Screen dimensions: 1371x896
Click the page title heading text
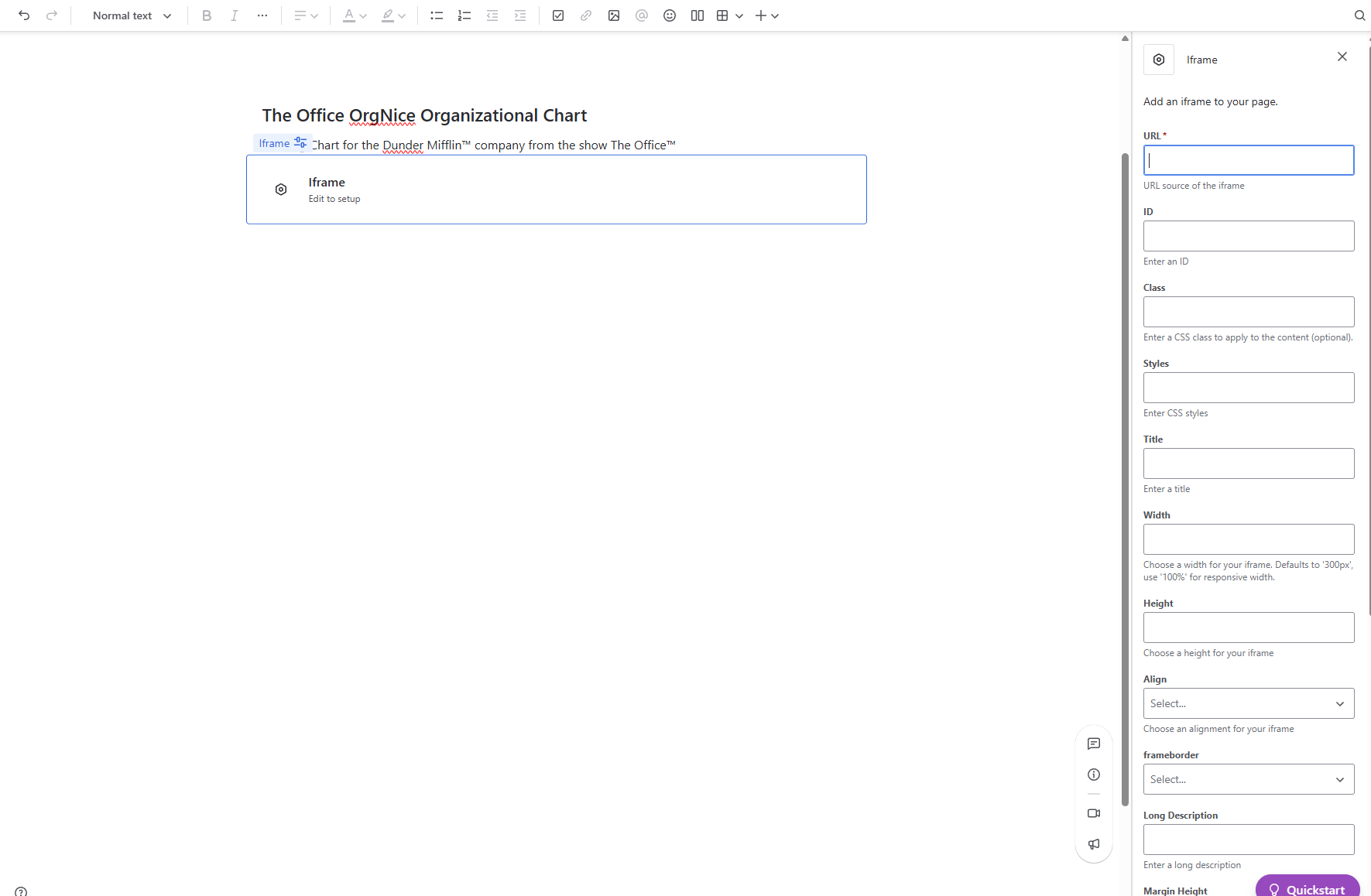[x=424, y=115]
